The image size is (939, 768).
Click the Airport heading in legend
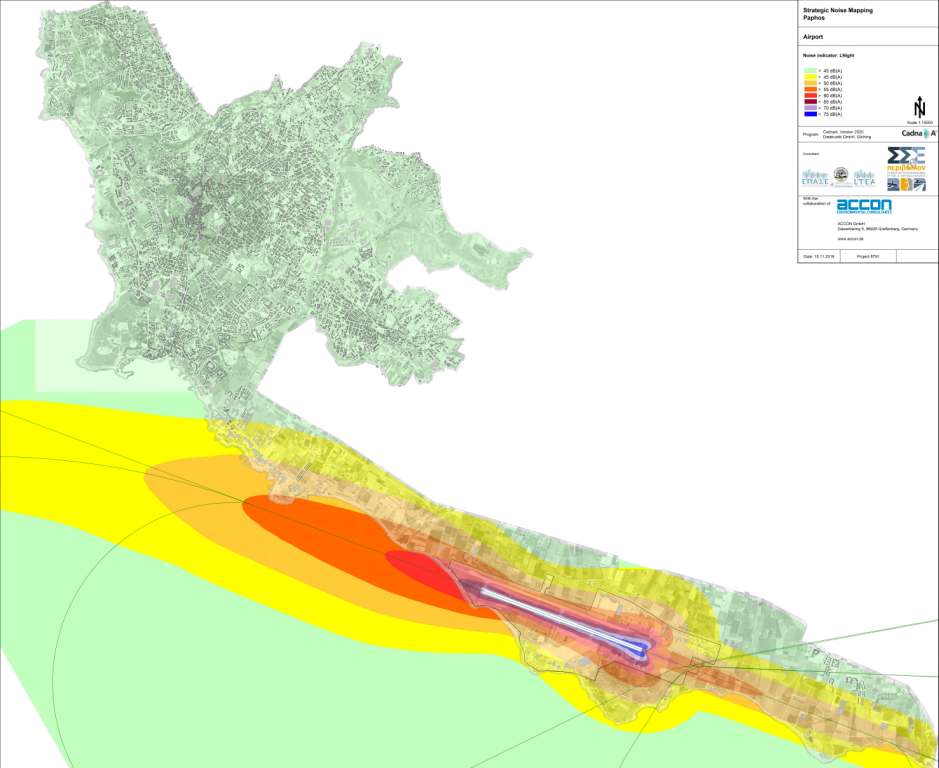[x=813, y=36]
